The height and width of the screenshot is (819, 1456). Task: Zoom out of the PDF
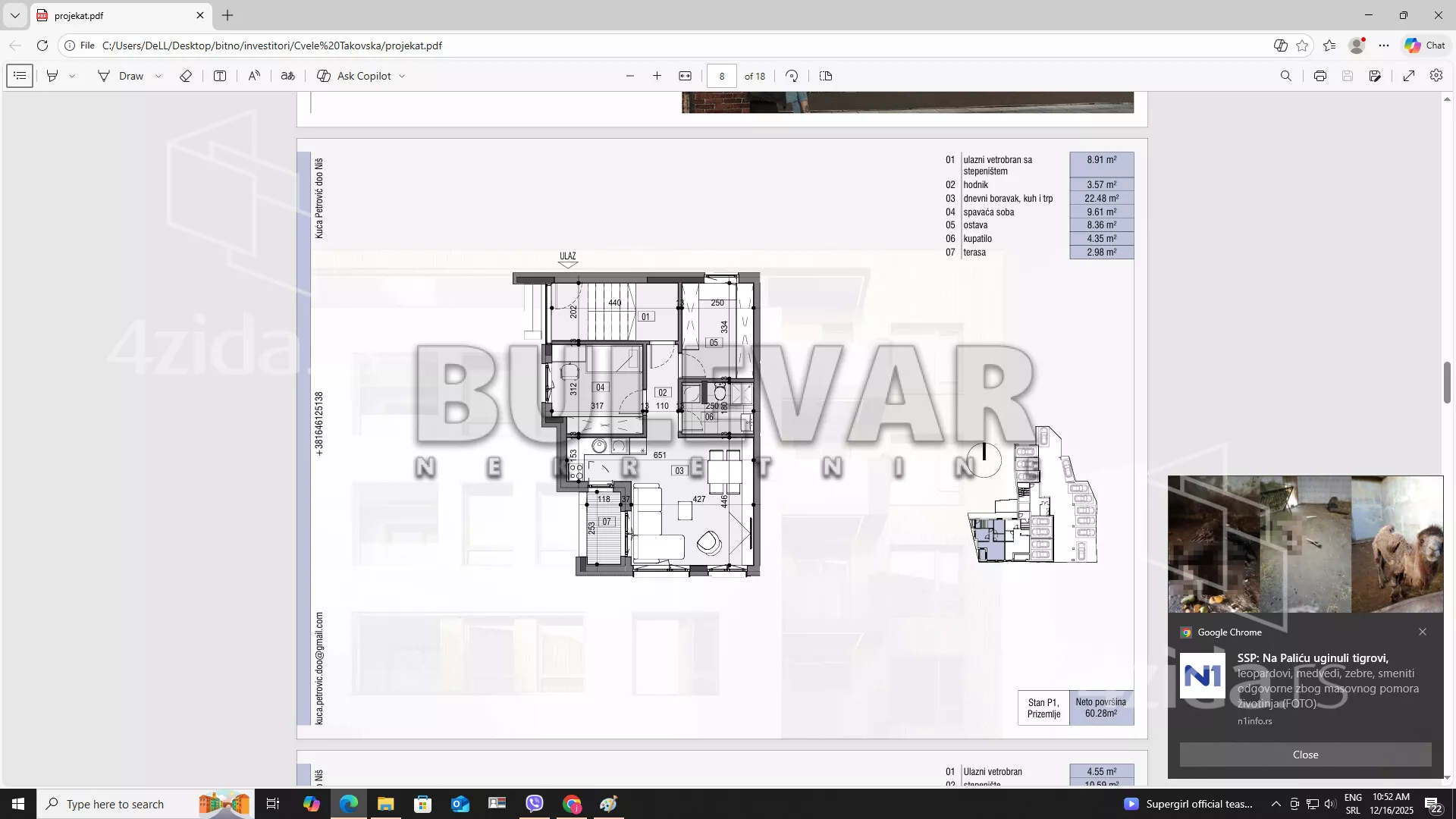629,76
